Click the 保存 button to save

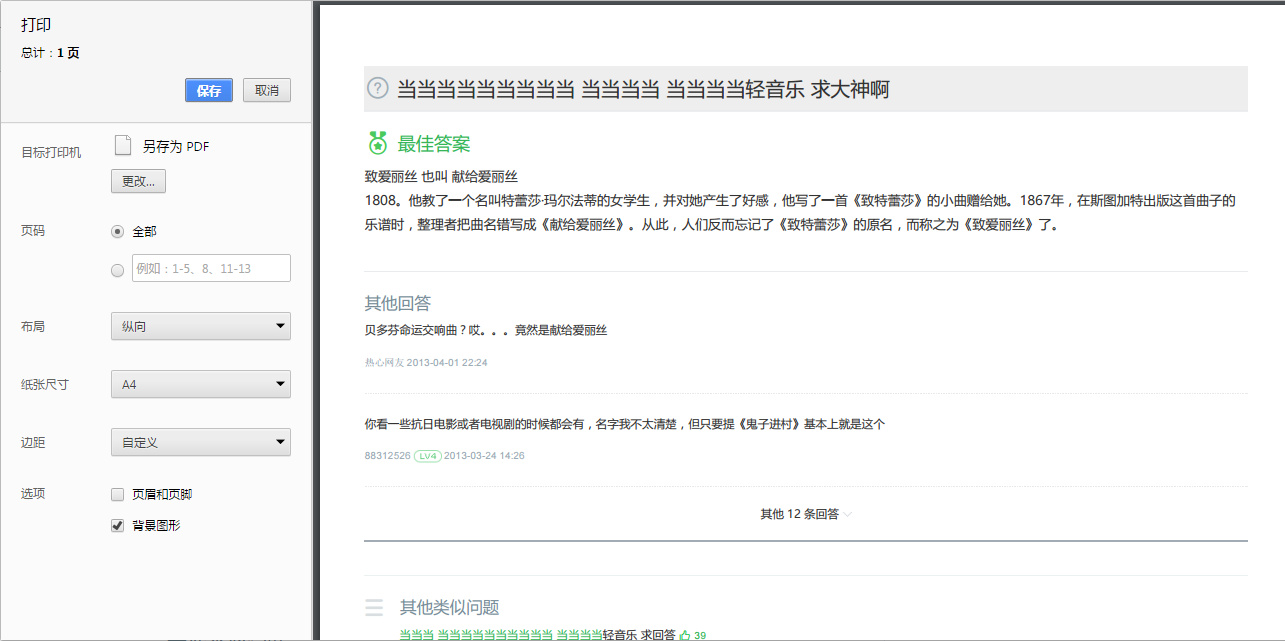[x=208, y=90]
